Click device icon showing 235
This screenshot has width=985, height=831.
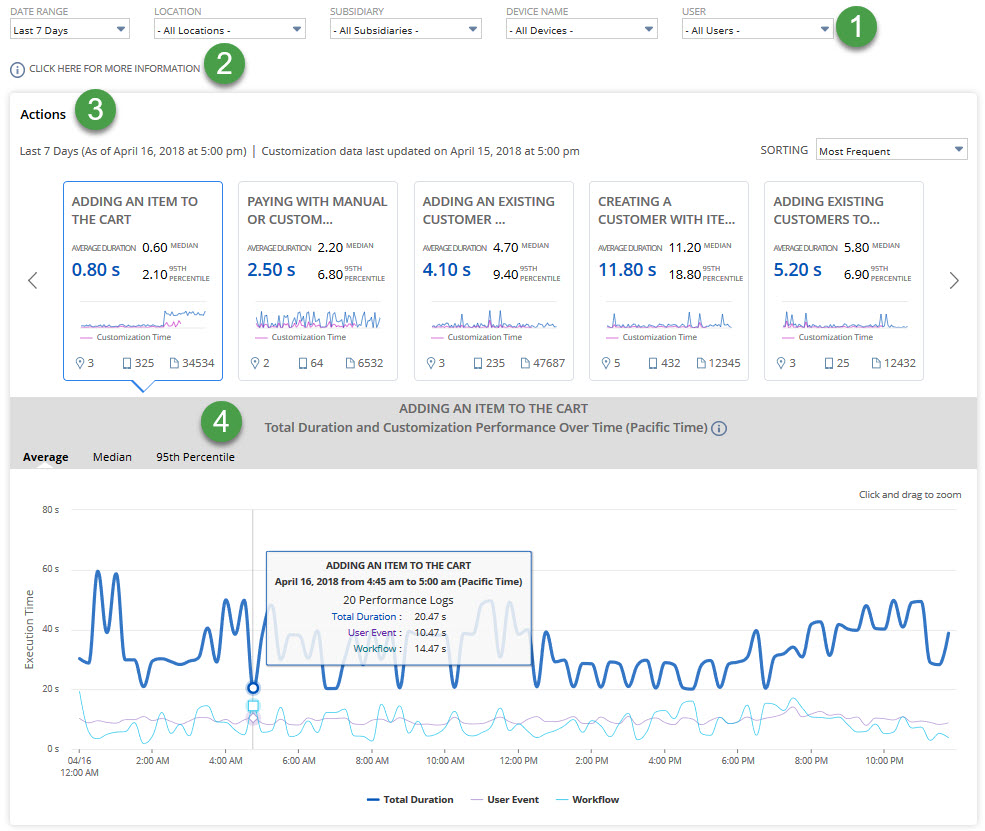478,363
